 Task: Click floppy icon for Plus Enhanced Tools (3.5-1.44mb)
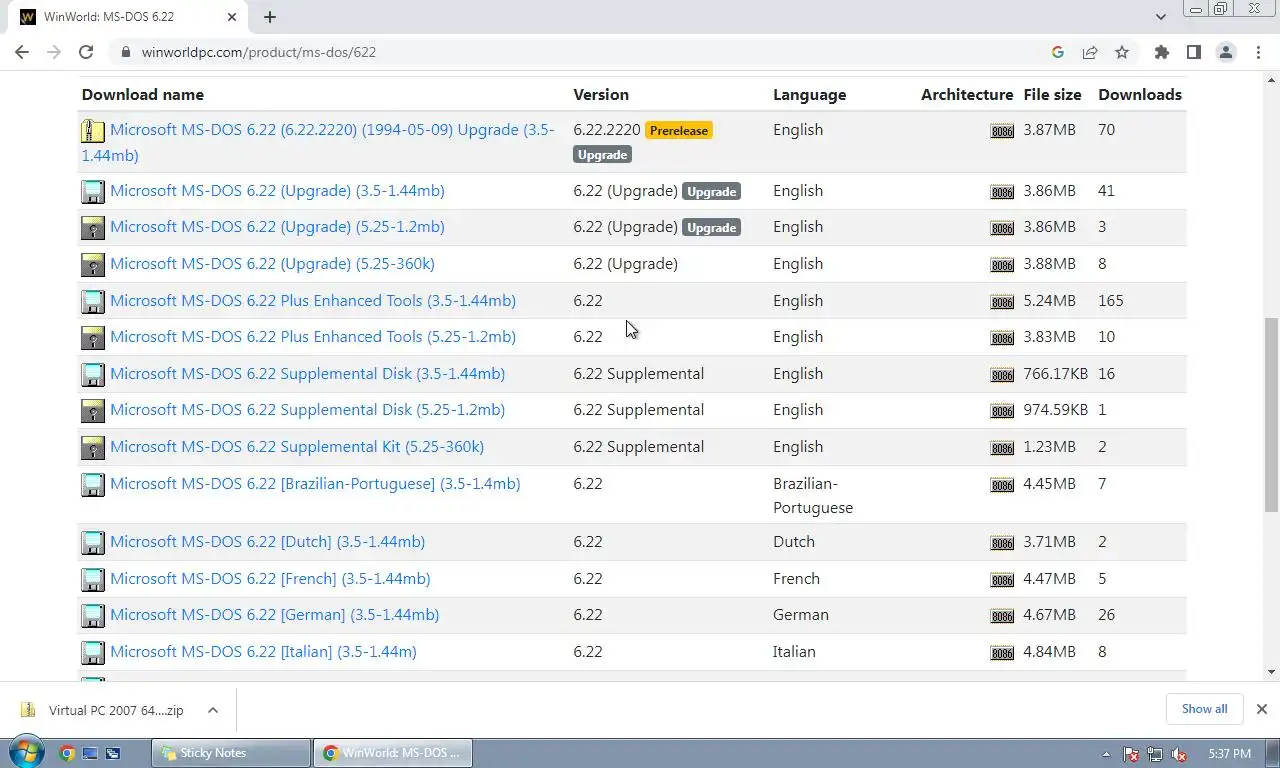pyautogui.click(x=93, y=301)
